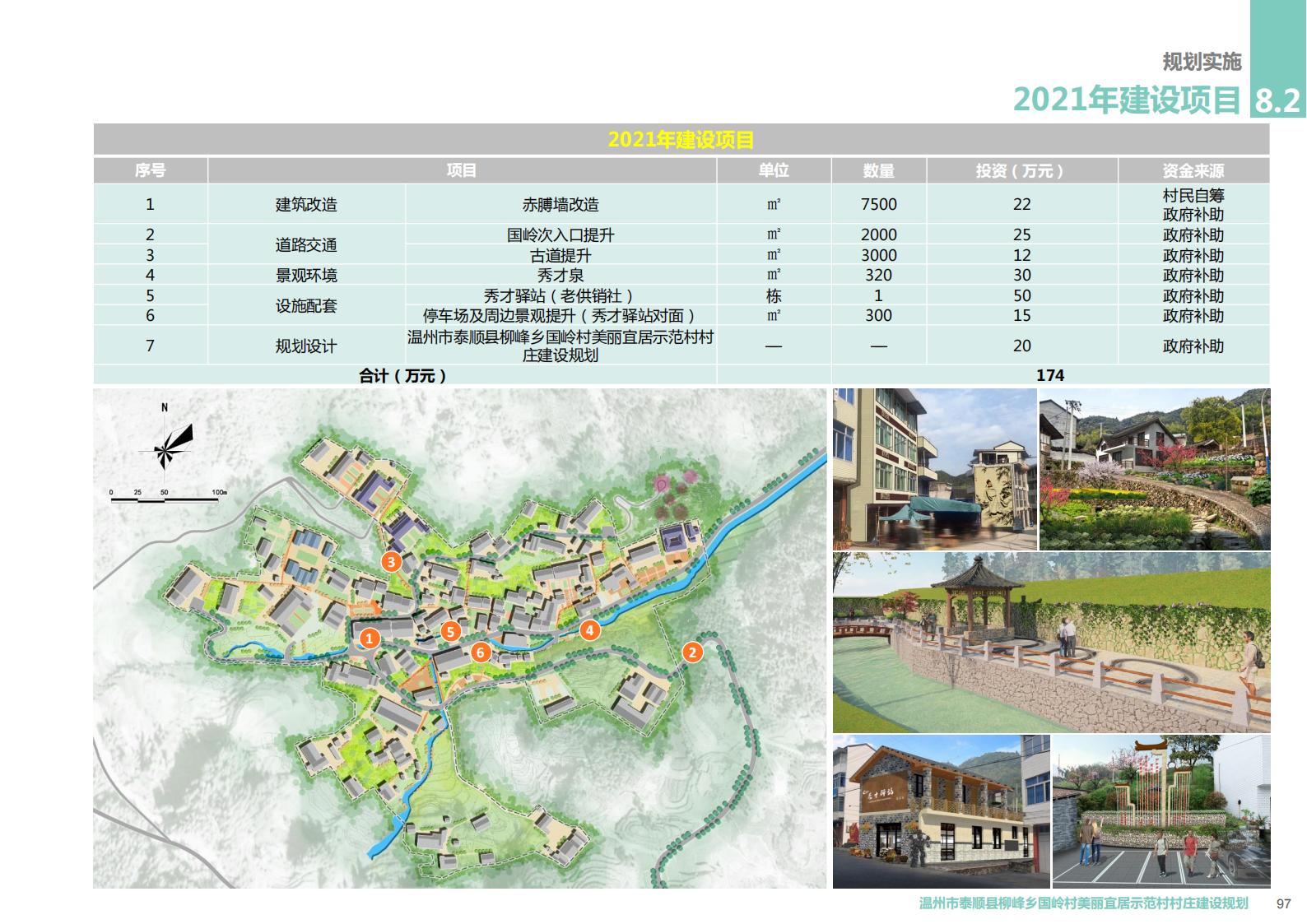The width and height of the screenshot is (1307, 924).
Task: Click the map scale bar
Action: click(168, 495)
